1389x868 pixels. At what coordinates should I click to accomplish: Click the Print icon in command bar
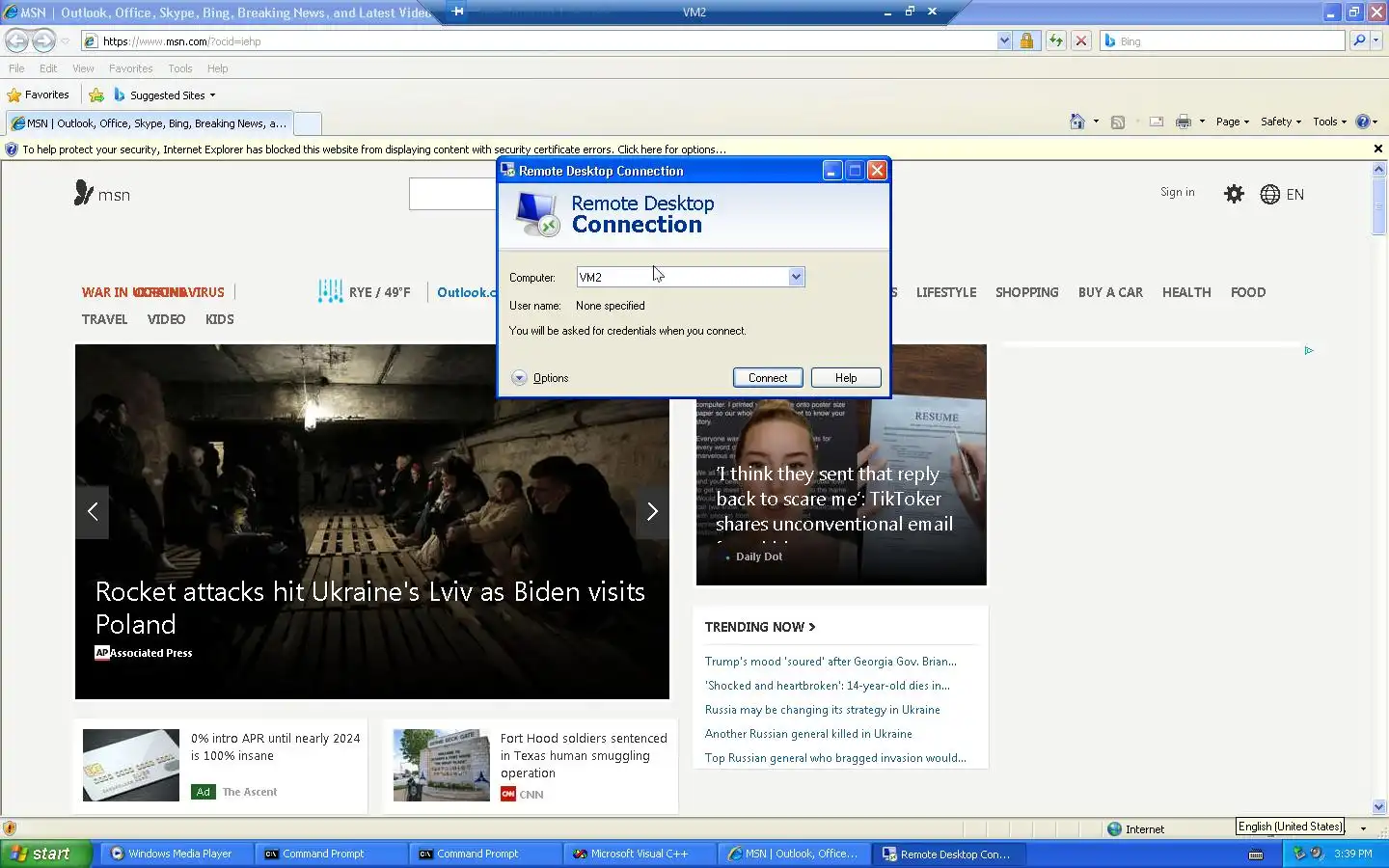(x=1184, y=122)
